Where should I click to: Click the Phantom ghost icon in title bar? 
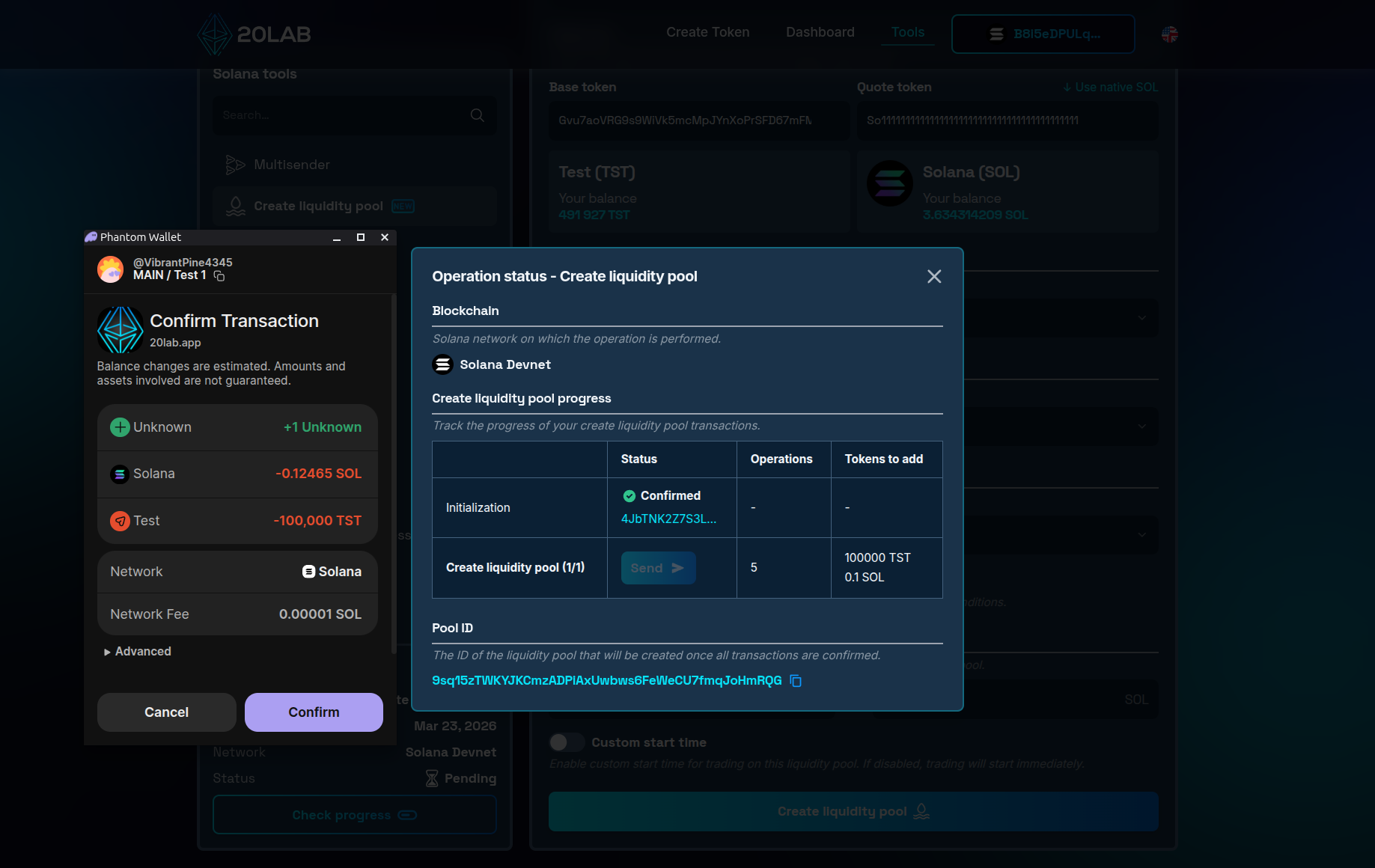(x=91, y=237)
